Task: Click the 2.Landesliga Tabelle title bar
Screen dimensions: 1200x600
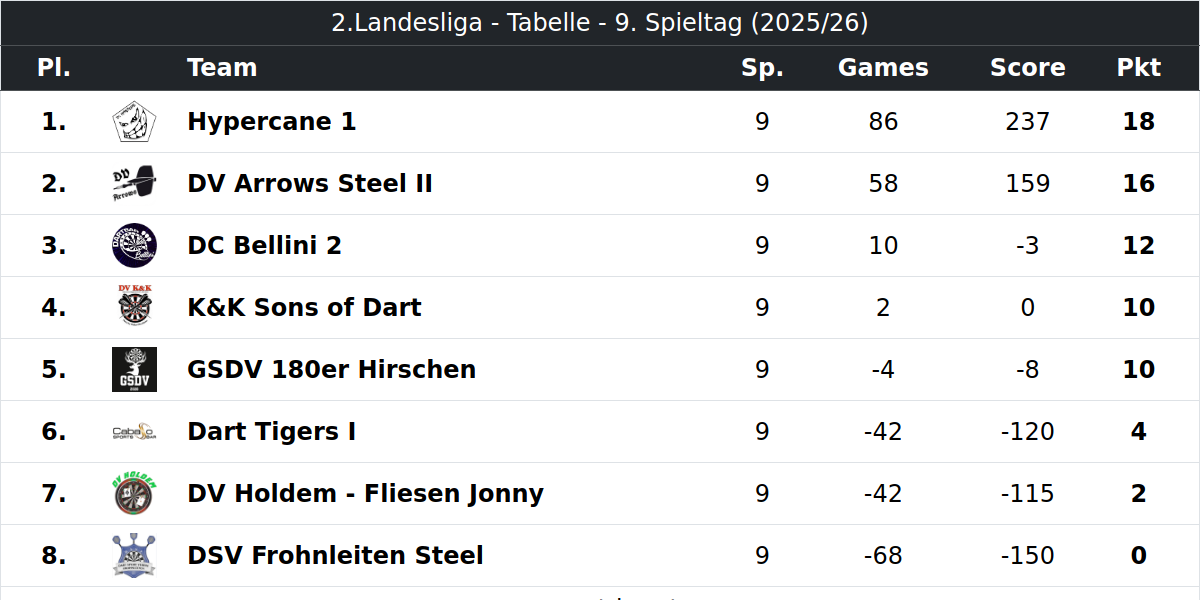Action: point(600,23)
